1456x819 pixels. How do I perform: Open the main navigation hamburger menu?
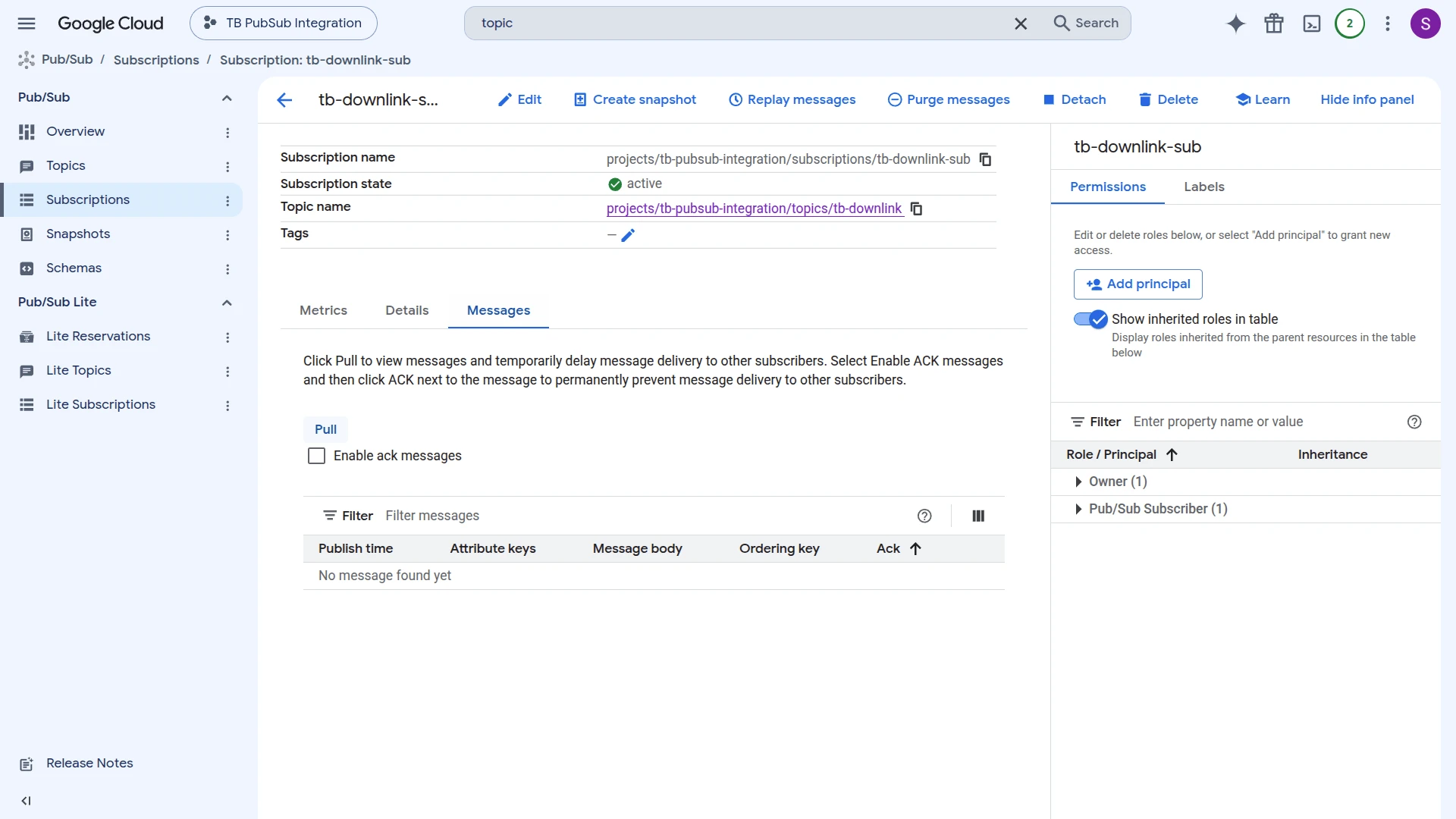27,24
